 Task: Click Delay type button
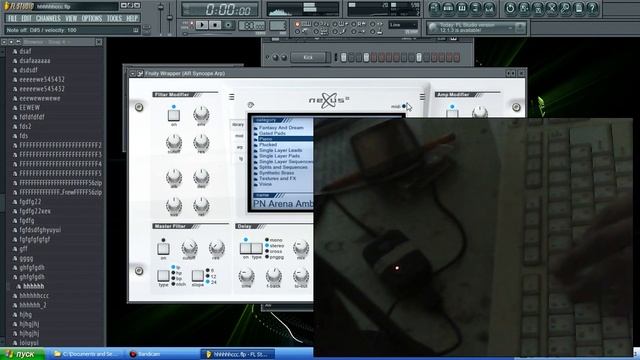coord(257,248)
